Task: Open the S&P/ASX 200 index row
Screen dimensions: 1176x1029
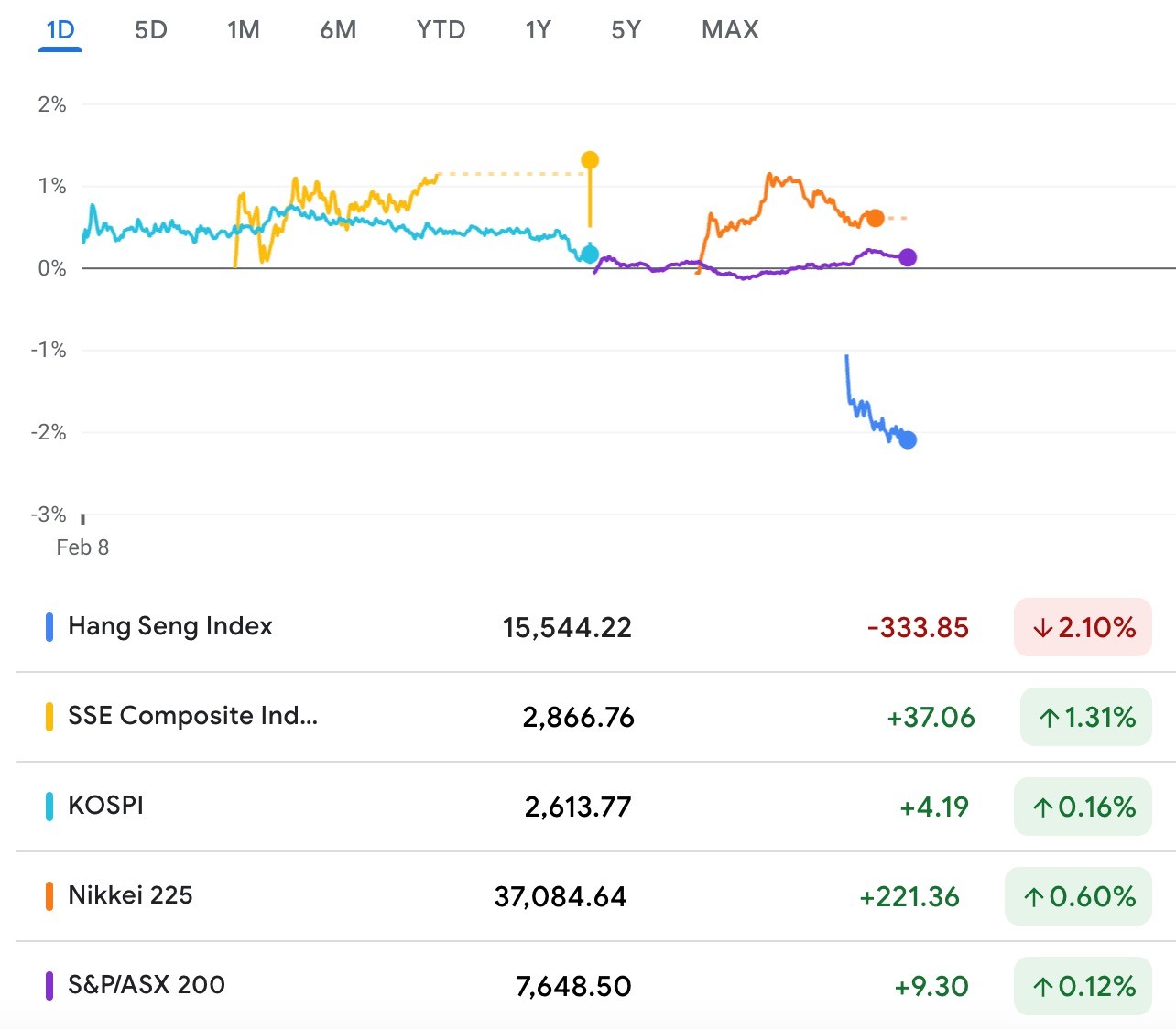Action: 595,986
